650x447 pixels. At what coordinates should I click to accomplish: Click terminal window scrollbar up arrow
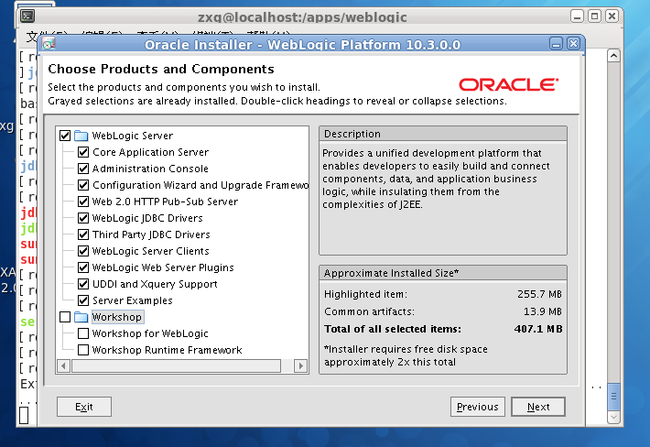[614, 56]
